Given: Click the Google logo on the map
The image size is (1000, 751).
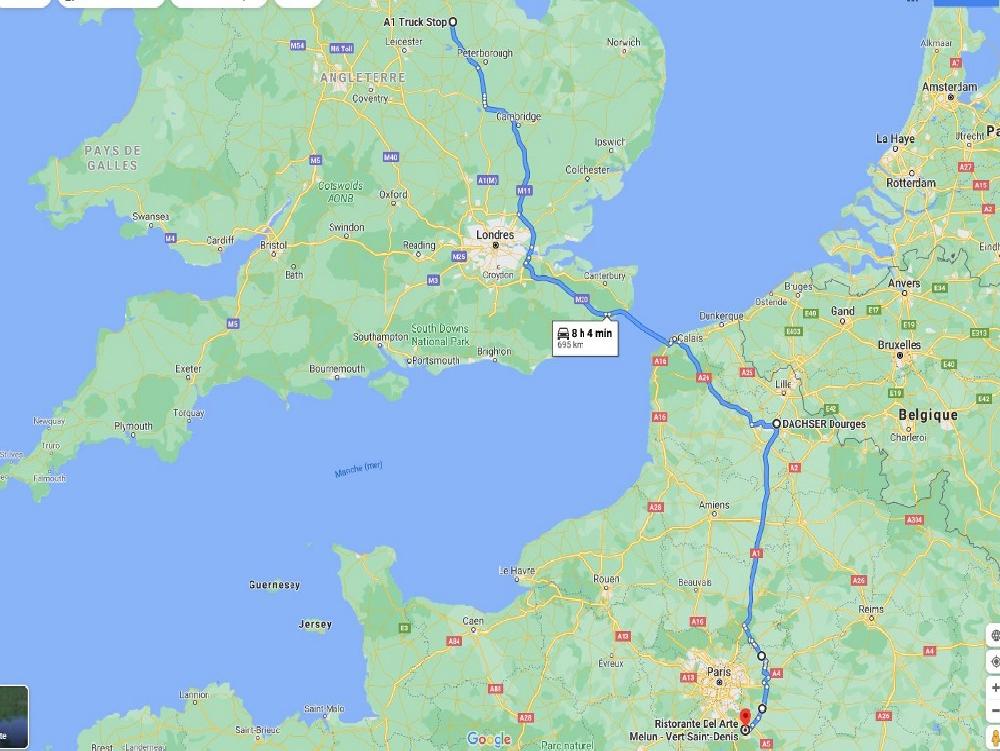Looking at the screenshot, I should click(489, 739).
